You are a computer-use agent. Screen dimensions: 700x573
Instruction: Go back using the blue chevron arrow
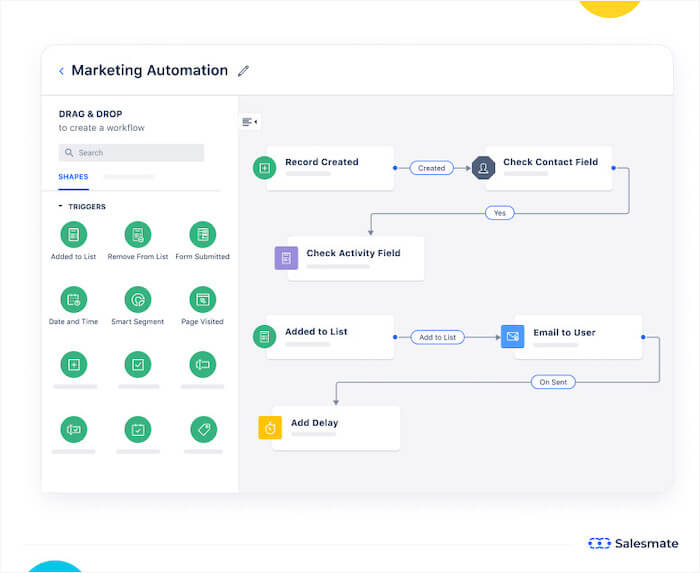[61, 71]
